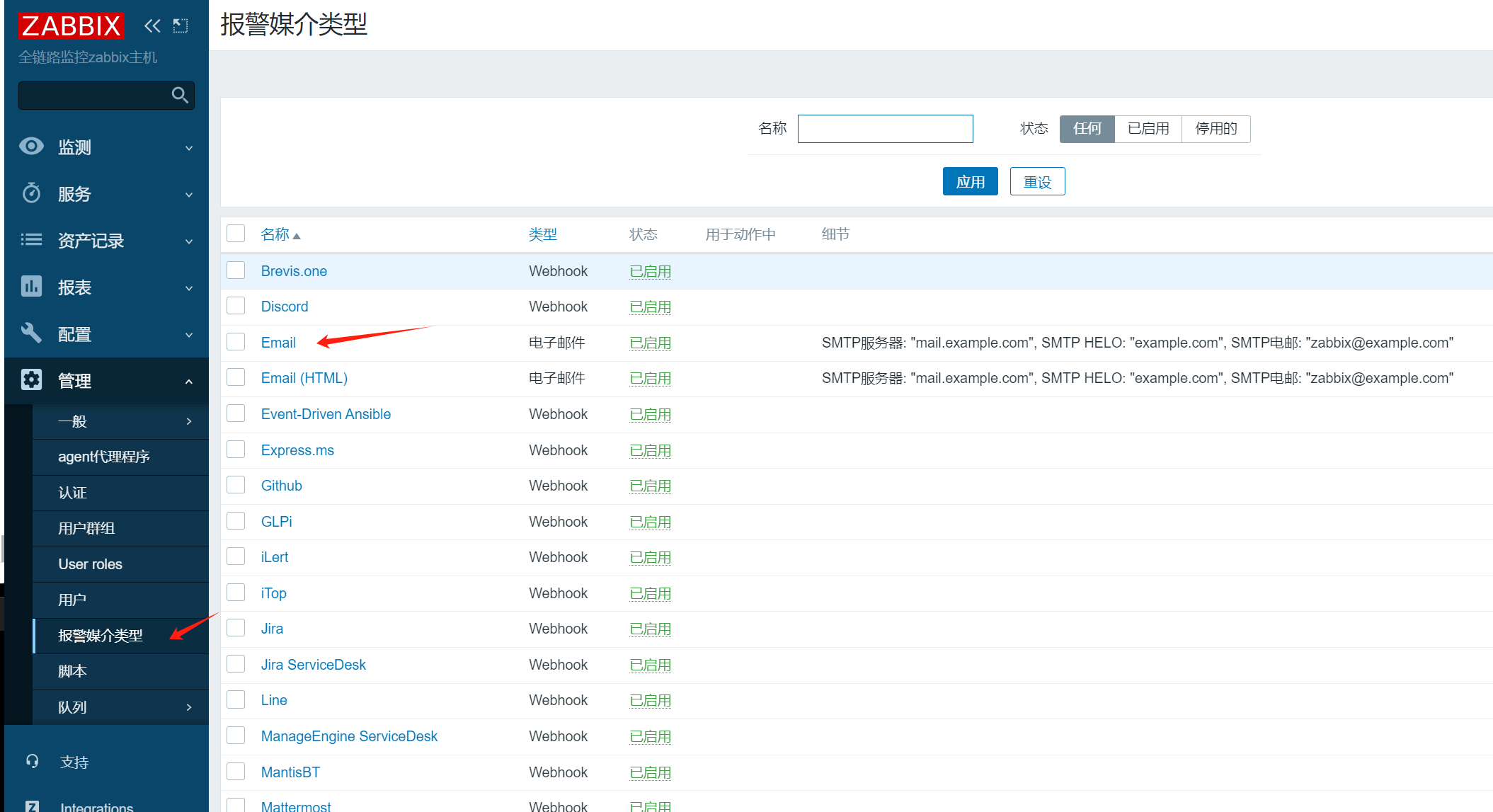Select the Email row checkbox
1493x812 pixels.
pos(236,342)
